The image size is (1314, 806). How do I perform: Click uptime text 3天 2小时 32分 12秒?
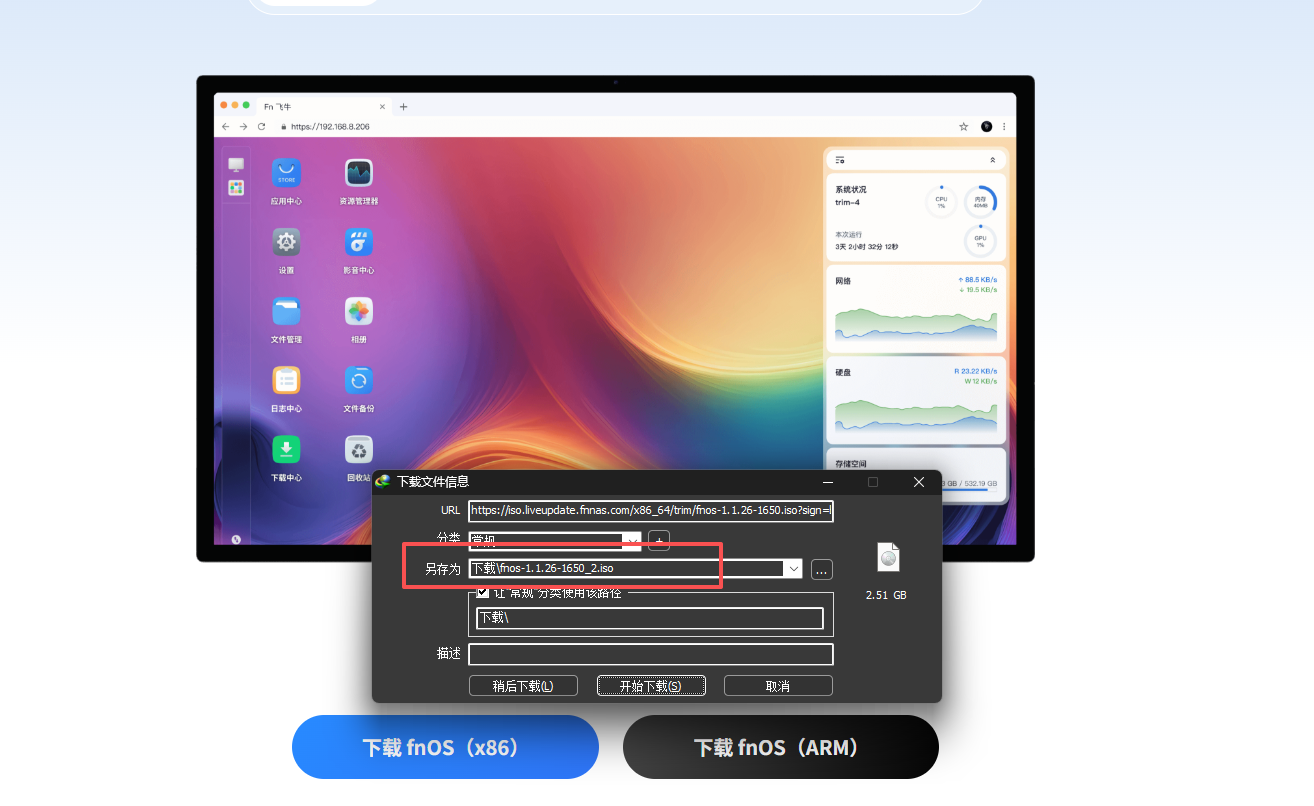(867, 247)
